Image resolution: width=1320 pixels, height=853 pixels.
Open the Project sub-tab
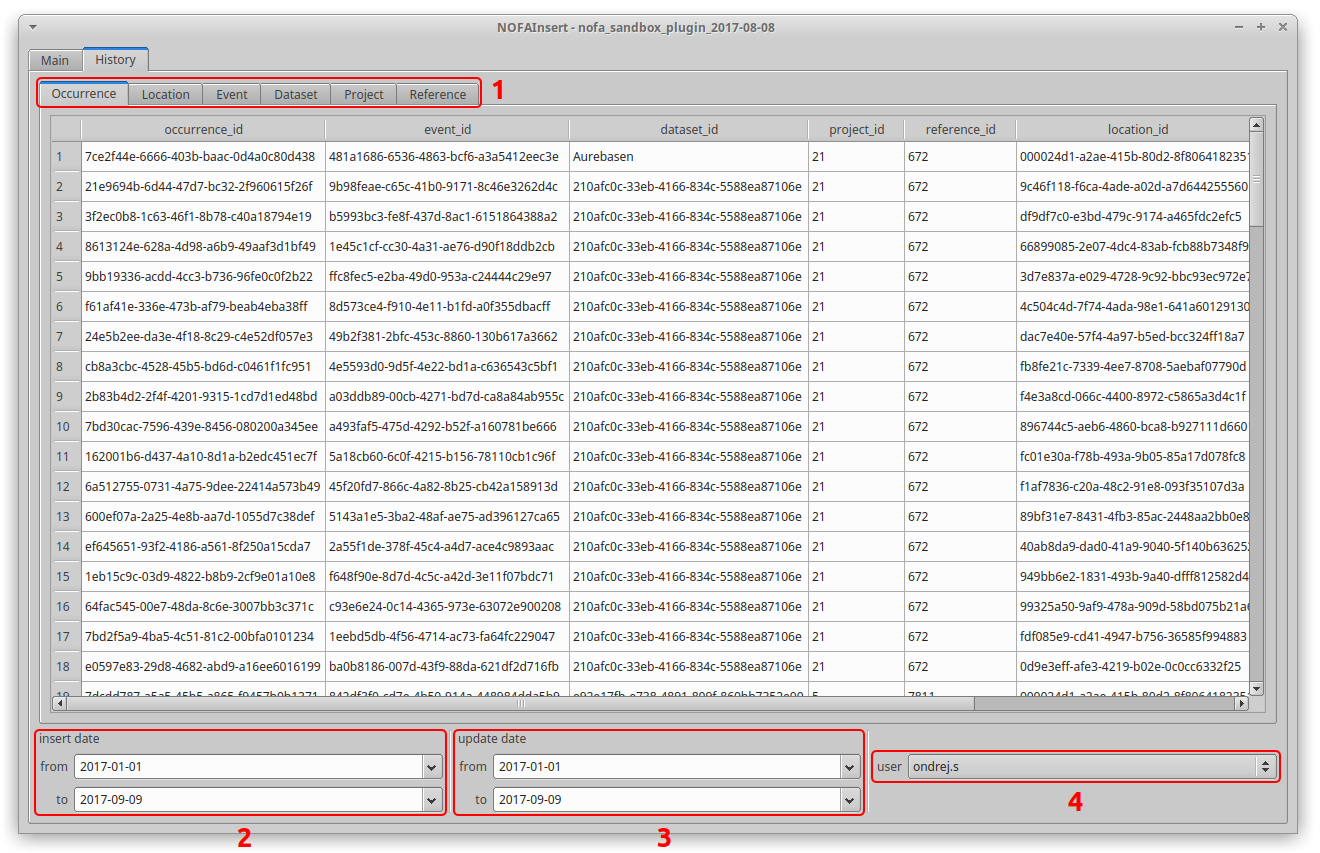coord(364,94)
